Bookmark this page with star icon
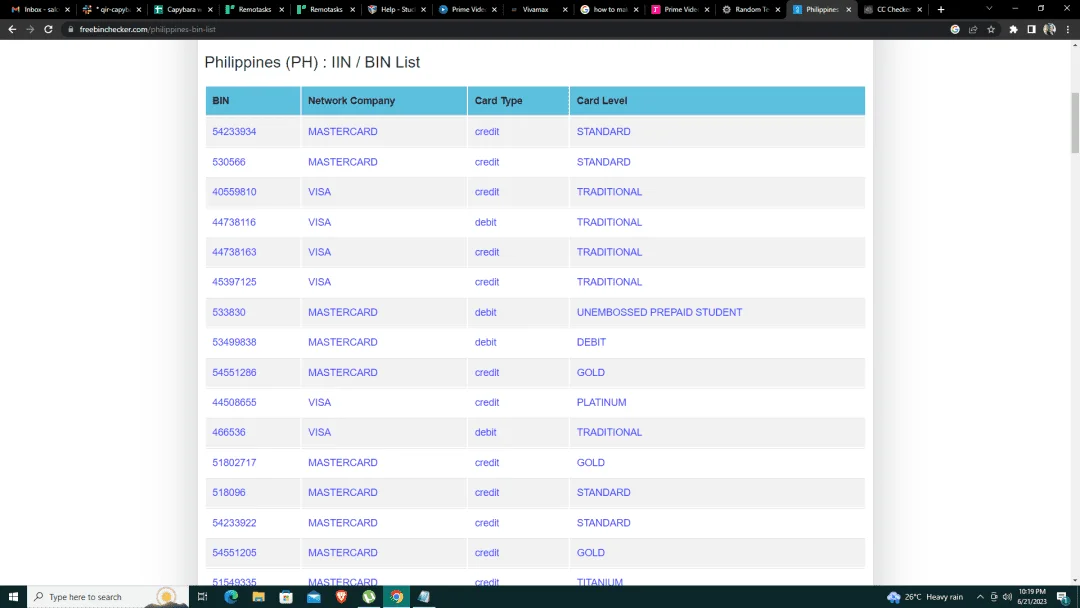The width and height of the screenshot is (1080, 608). 991,30
